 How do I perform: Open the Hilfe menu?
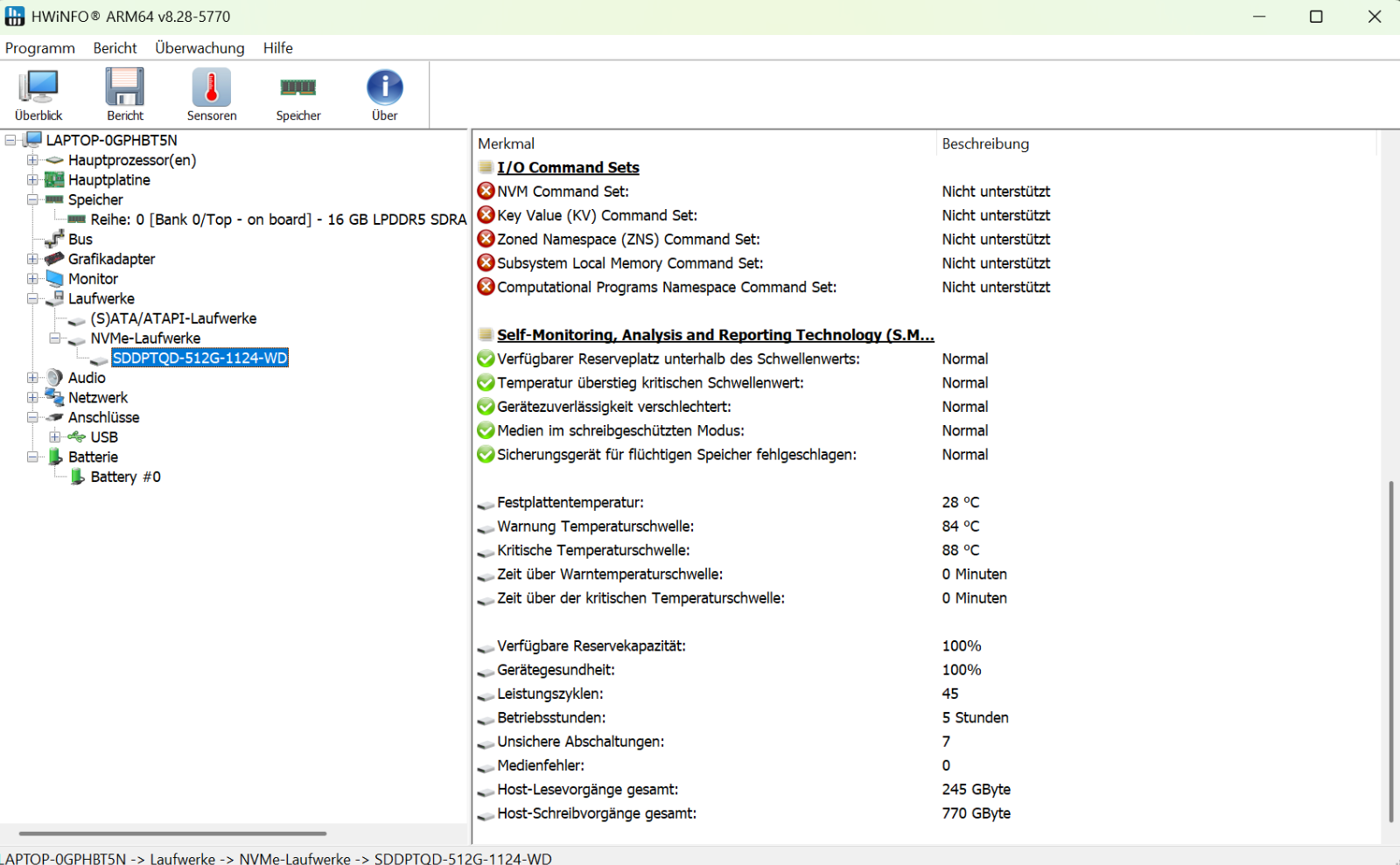pyautogui.click(x=278, y=48)
